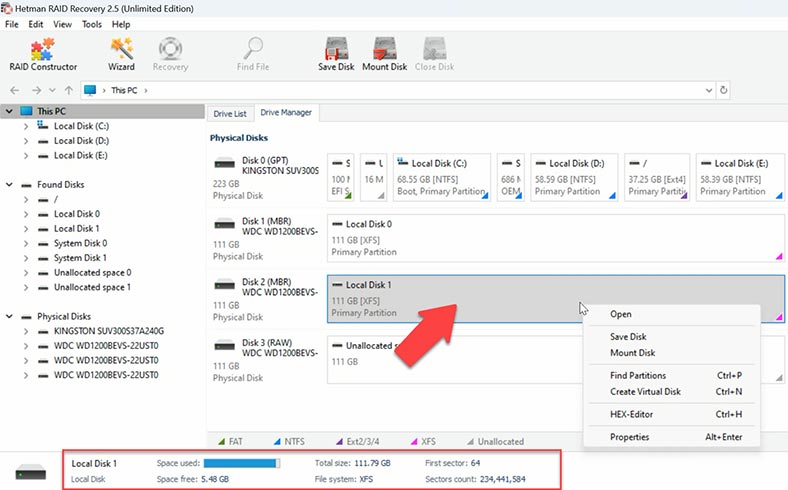Expand KINGSTON SUV300S37A240G tree node

pos(26,331)
